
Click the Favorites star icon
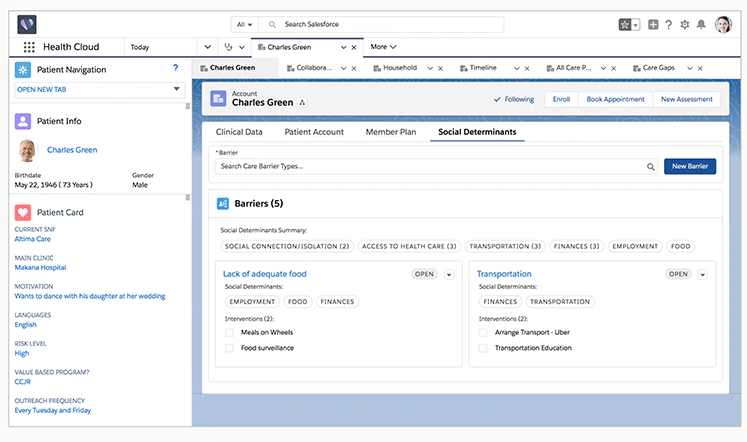[x=625, y=24]
